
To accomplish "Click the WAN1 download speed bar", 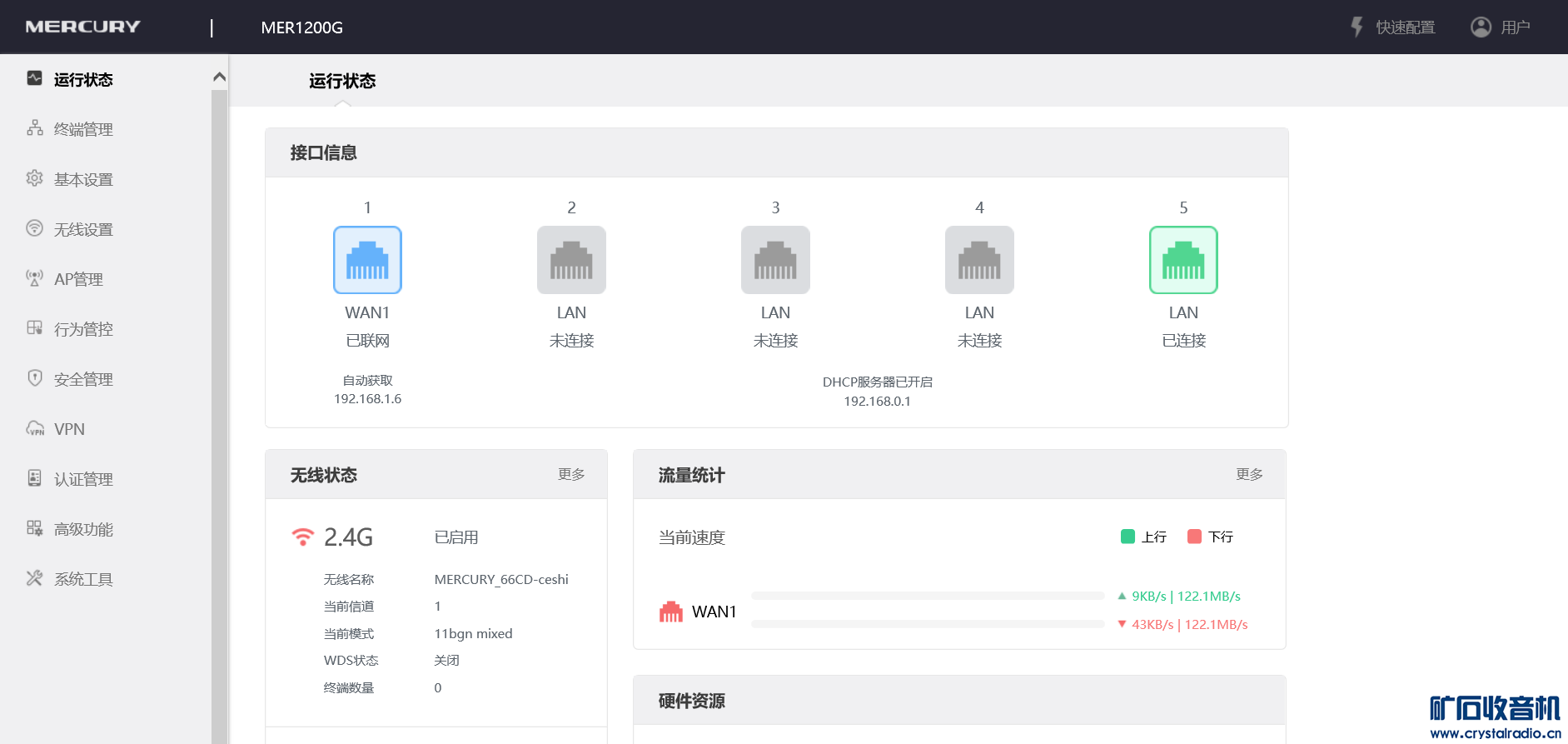I will point(928,624).
